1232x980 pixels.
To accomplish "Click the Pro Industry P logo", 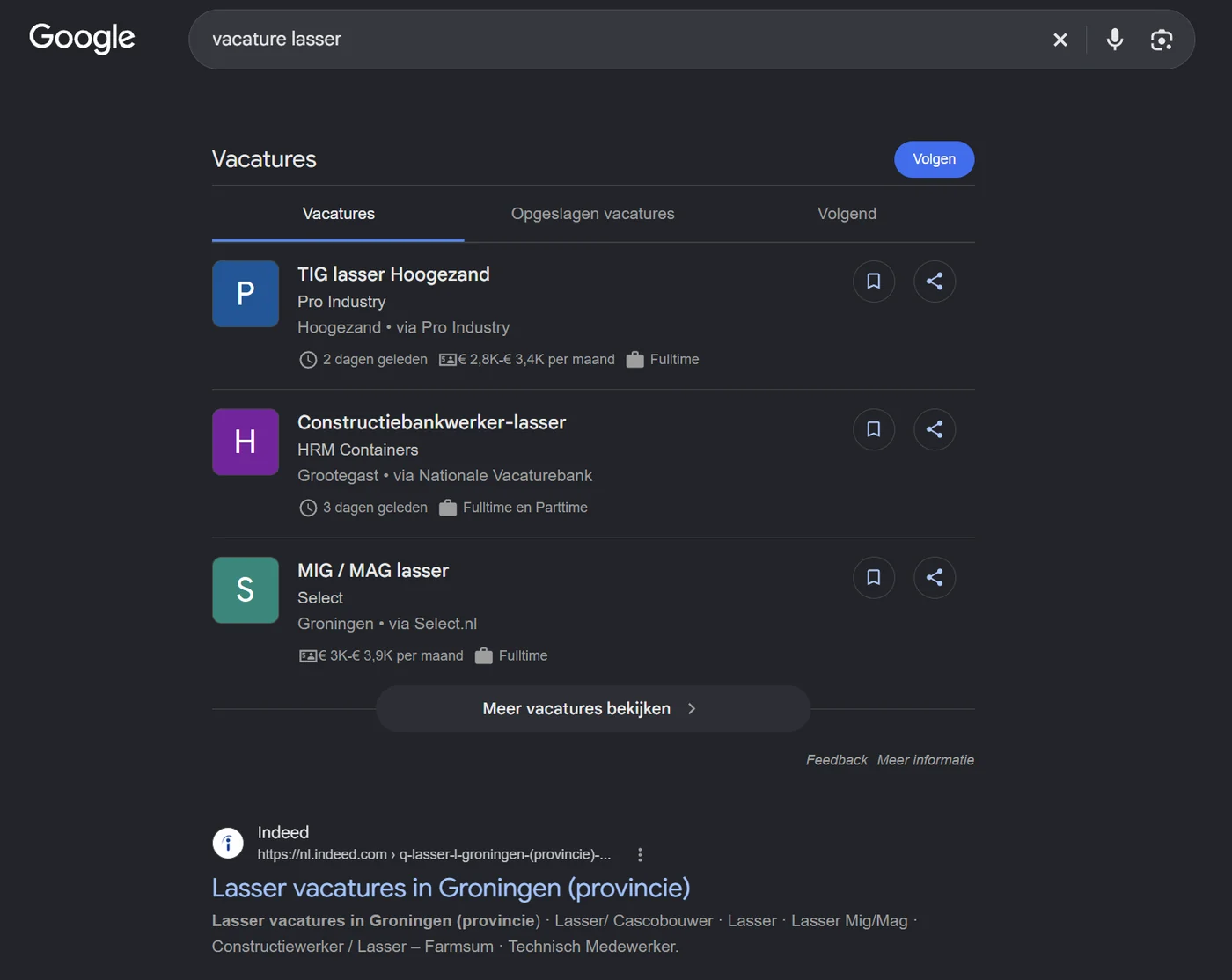I will (x=246, y=294).
